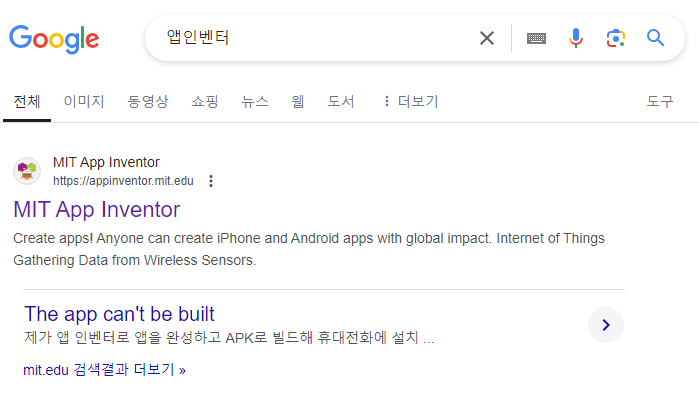Expand the sub-result with chevron arrow

tap(605, 324)
